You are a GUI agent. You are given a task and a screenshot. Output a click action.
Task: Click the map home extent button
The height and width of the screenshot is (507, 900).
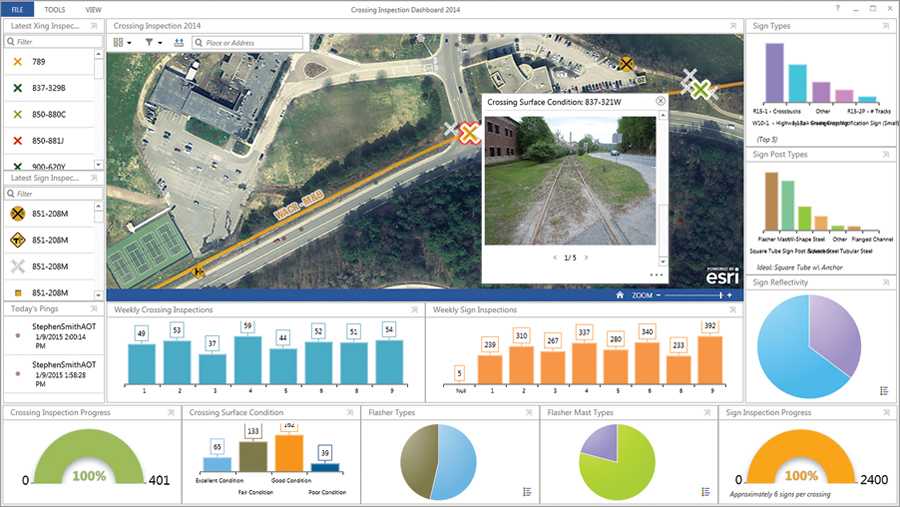point(620,295)
